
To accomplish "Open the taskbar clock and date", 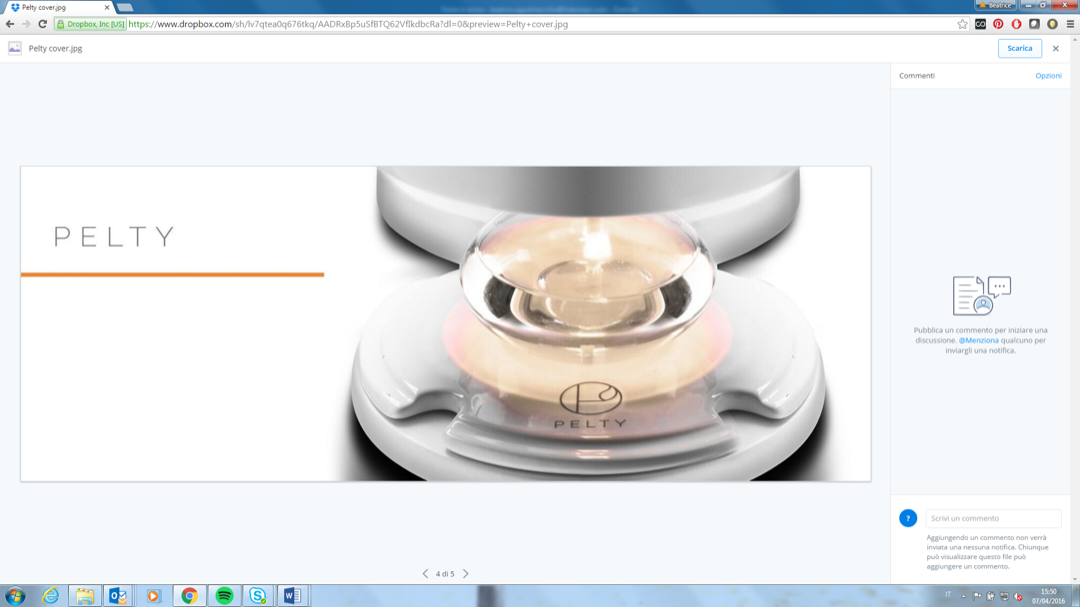I will point(1048,596).
